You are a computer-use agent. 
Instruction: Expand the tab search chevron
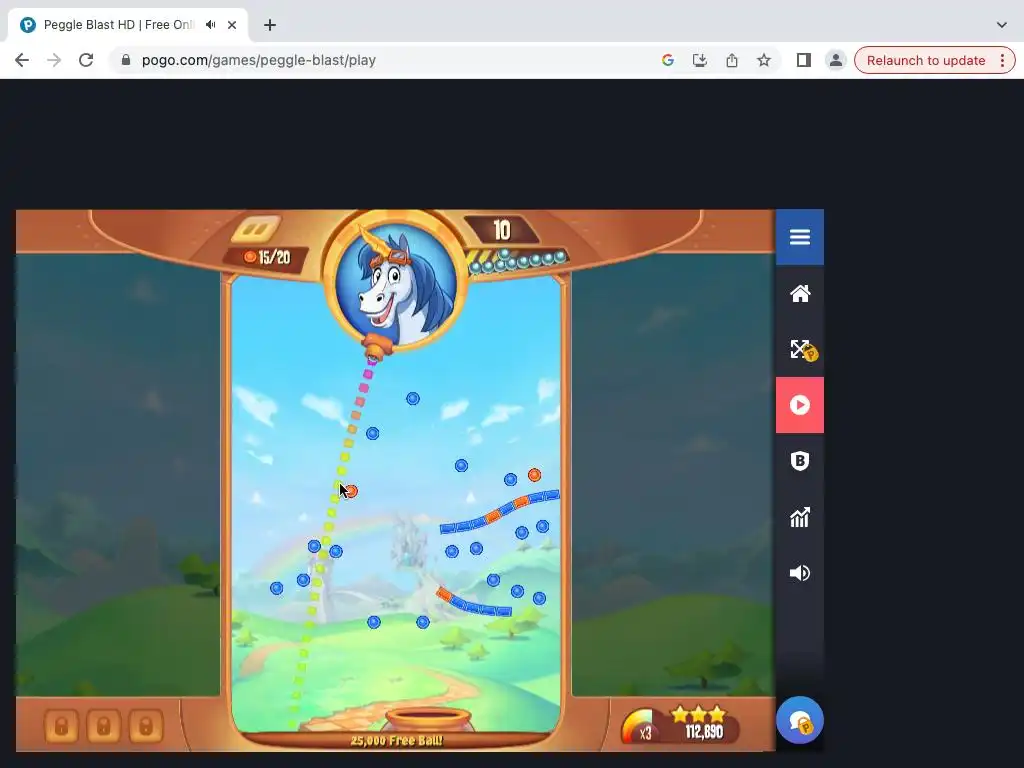[1001, 25]
